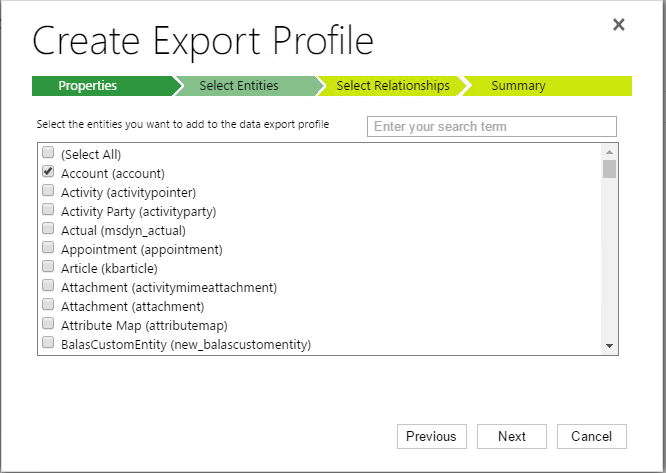Screen dimensions: 666x473
Task: Check the Attachment (attachment) checkbox
Action: coord(48,304)
